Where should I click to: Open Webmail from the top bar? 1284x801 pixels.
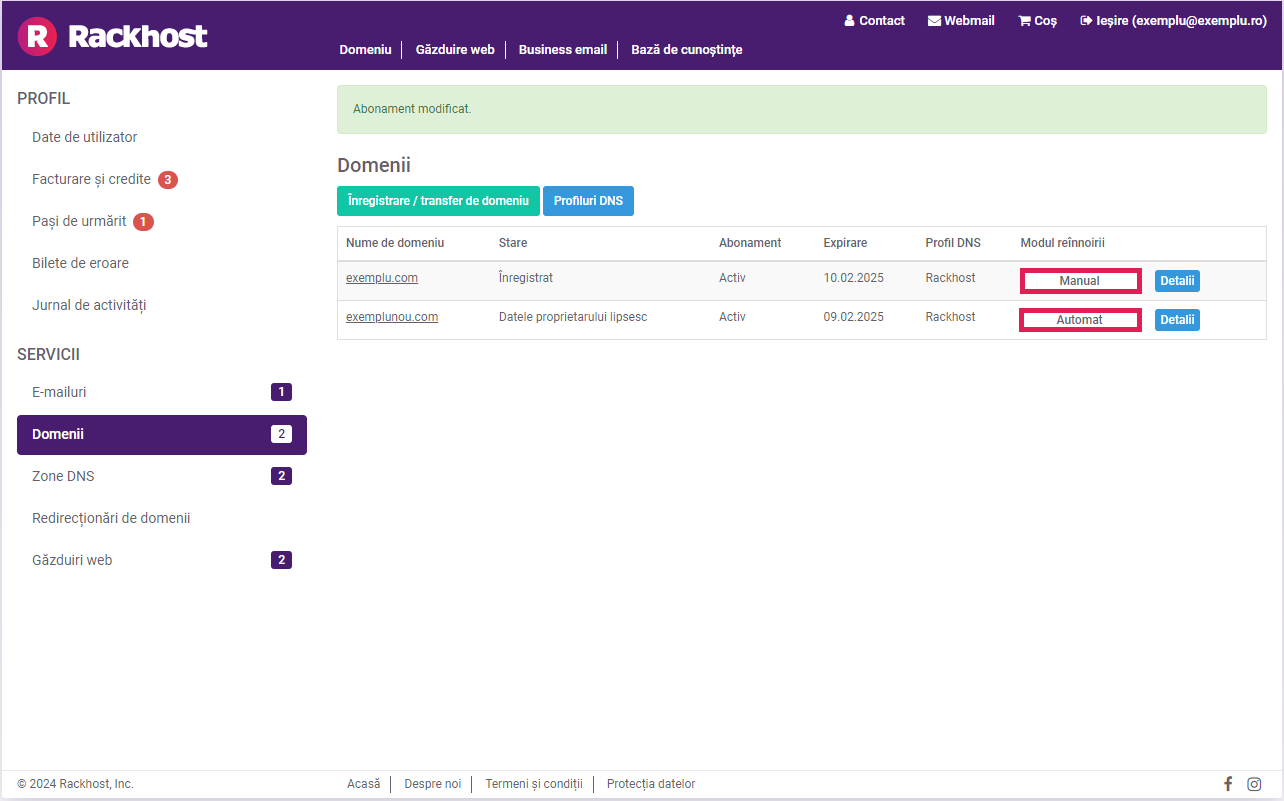(x=961, y=20)
